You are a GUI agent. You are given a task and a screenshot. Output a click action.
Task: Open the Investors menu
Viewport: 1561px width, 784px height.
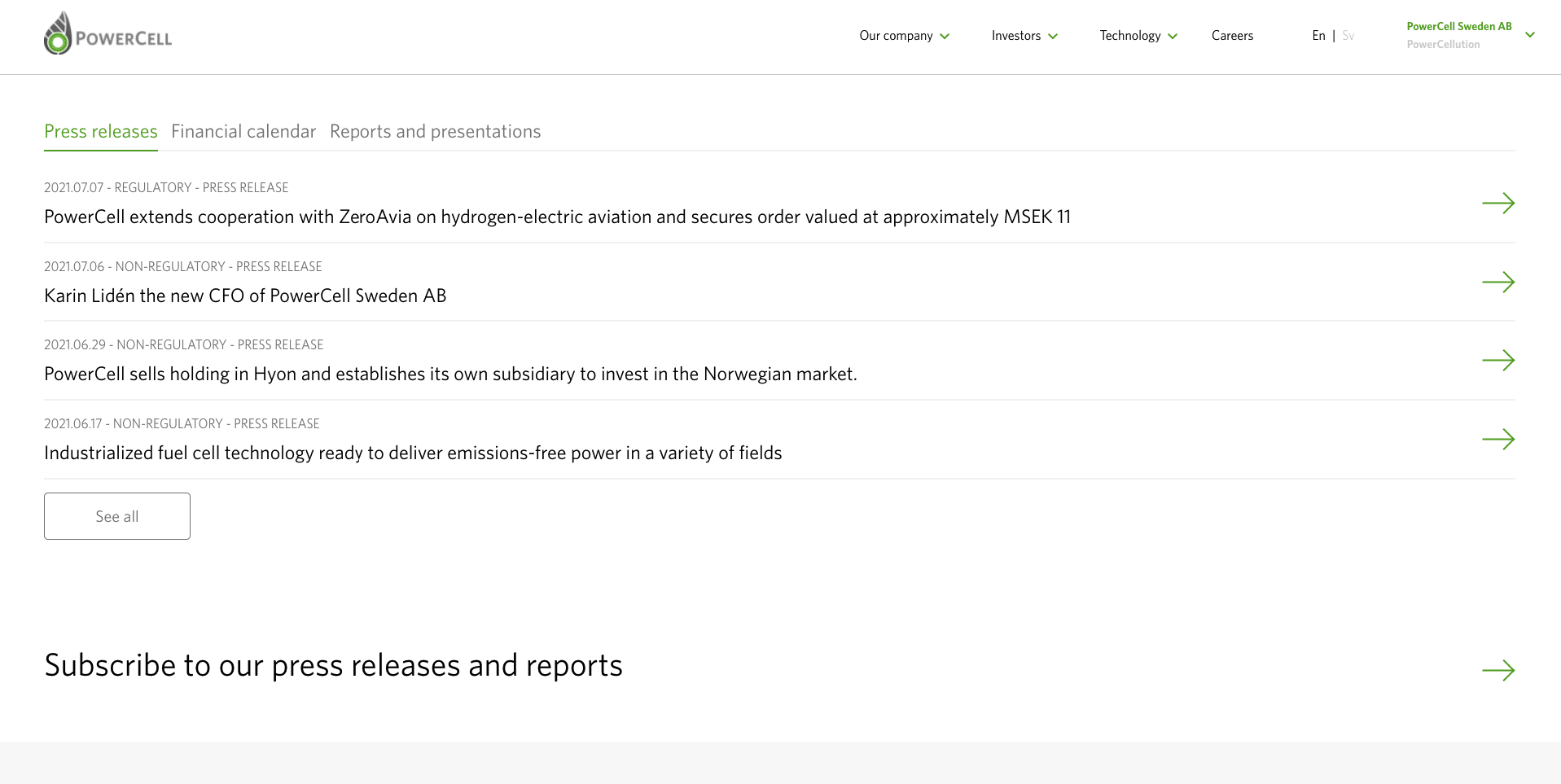pyautogui.click(x=1016, y=36)
